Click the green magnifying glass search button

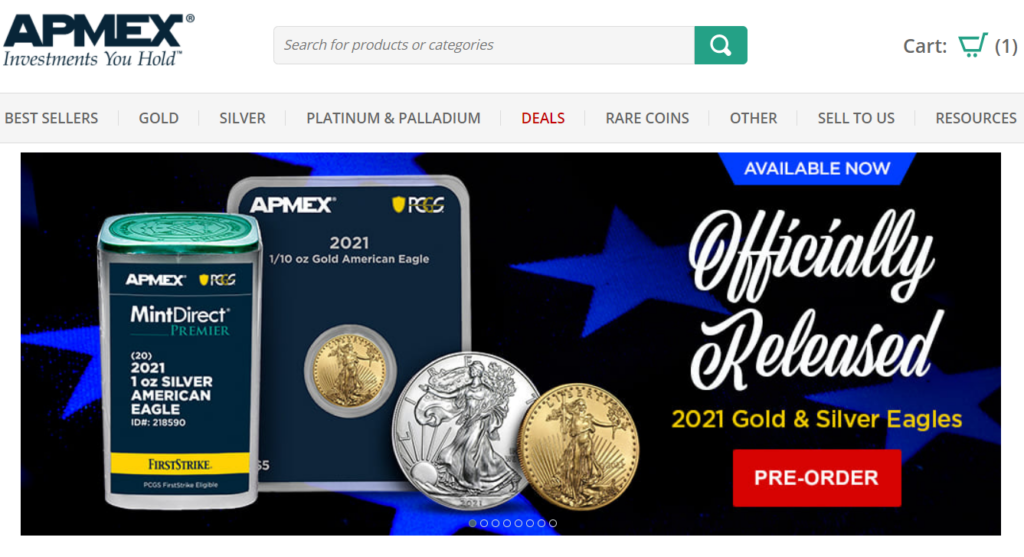720,45
